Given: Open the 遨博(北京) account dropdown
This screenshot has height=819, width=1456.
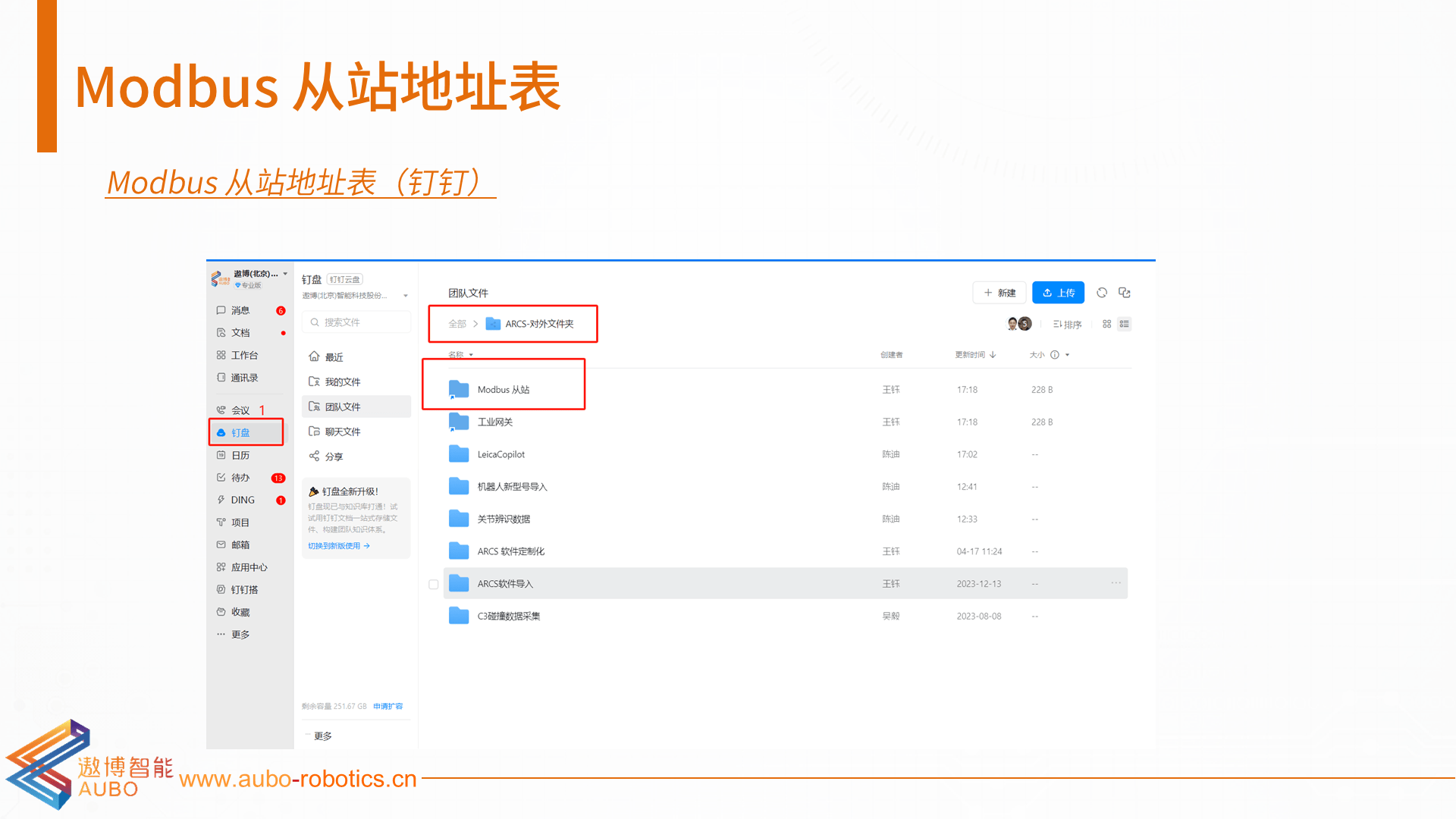Looking at the screenshot, I should tap(285, 274).
